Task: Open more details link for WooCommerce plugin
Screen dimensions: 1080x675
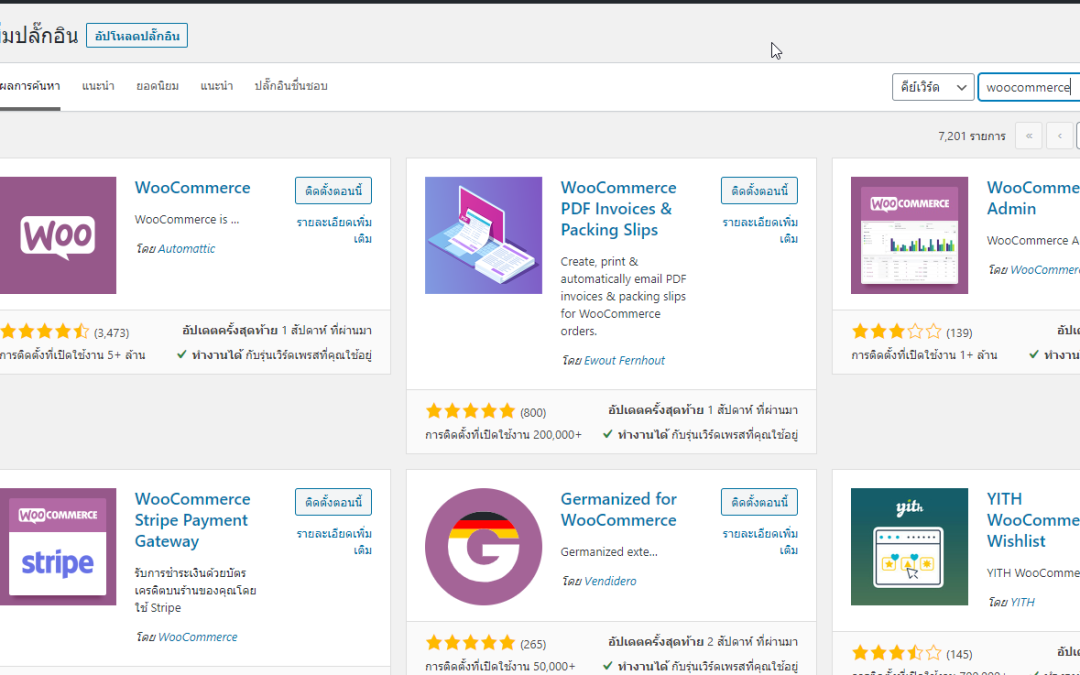Action: coord(335,231)
